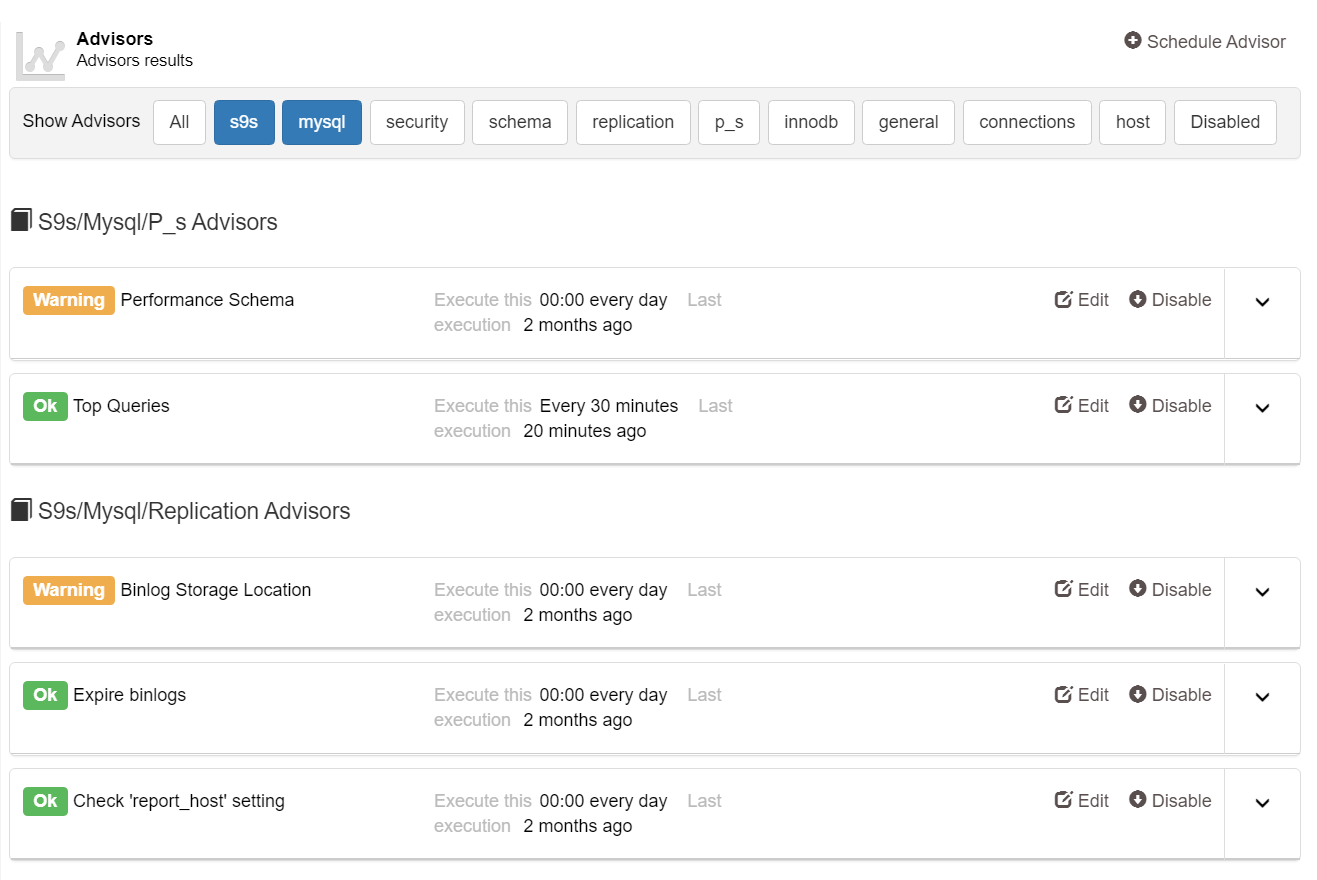The height and width of the screenshot is (880, 1317).
Task: Toggle the mysql advisor filter
Action: (x=322, y=122)
